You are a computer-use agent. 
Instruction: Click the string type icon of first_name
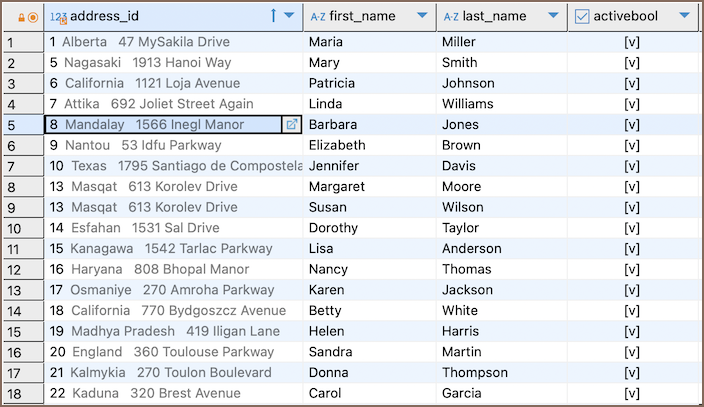(x=318, y=17)
